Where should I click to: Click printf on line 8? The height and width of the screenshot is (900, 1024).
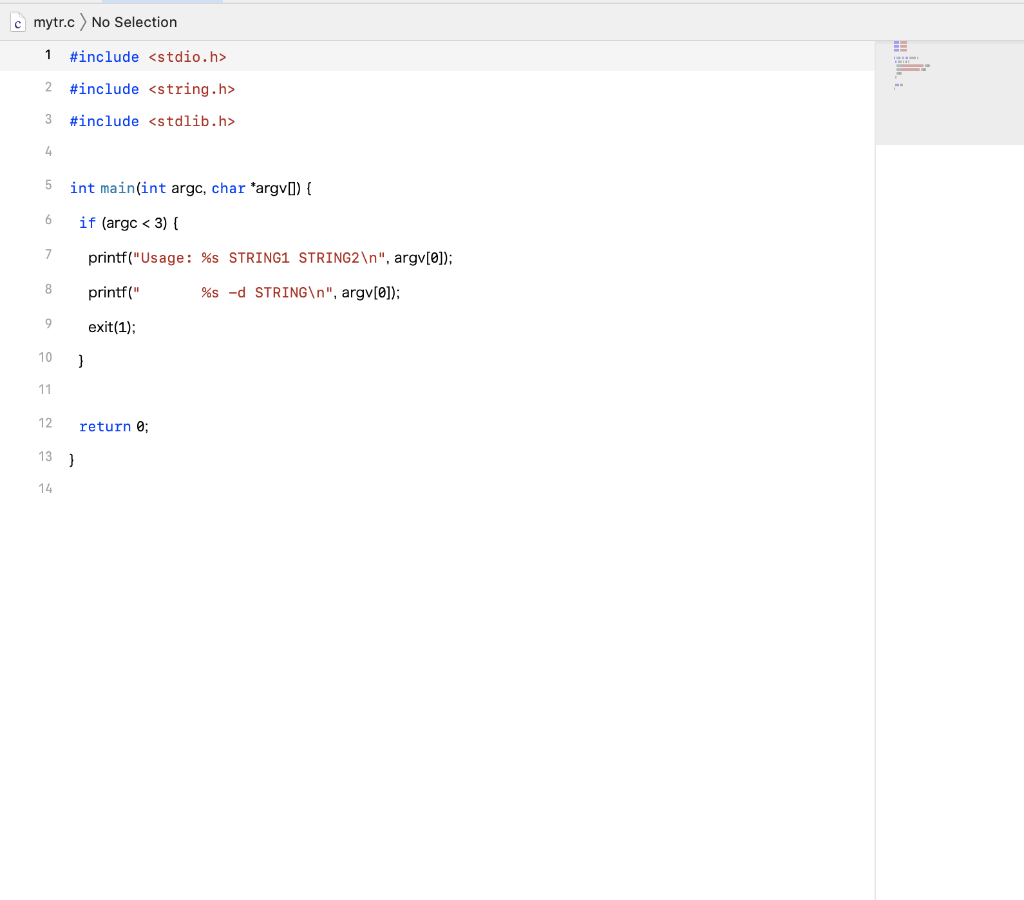[x=108, y=292]
